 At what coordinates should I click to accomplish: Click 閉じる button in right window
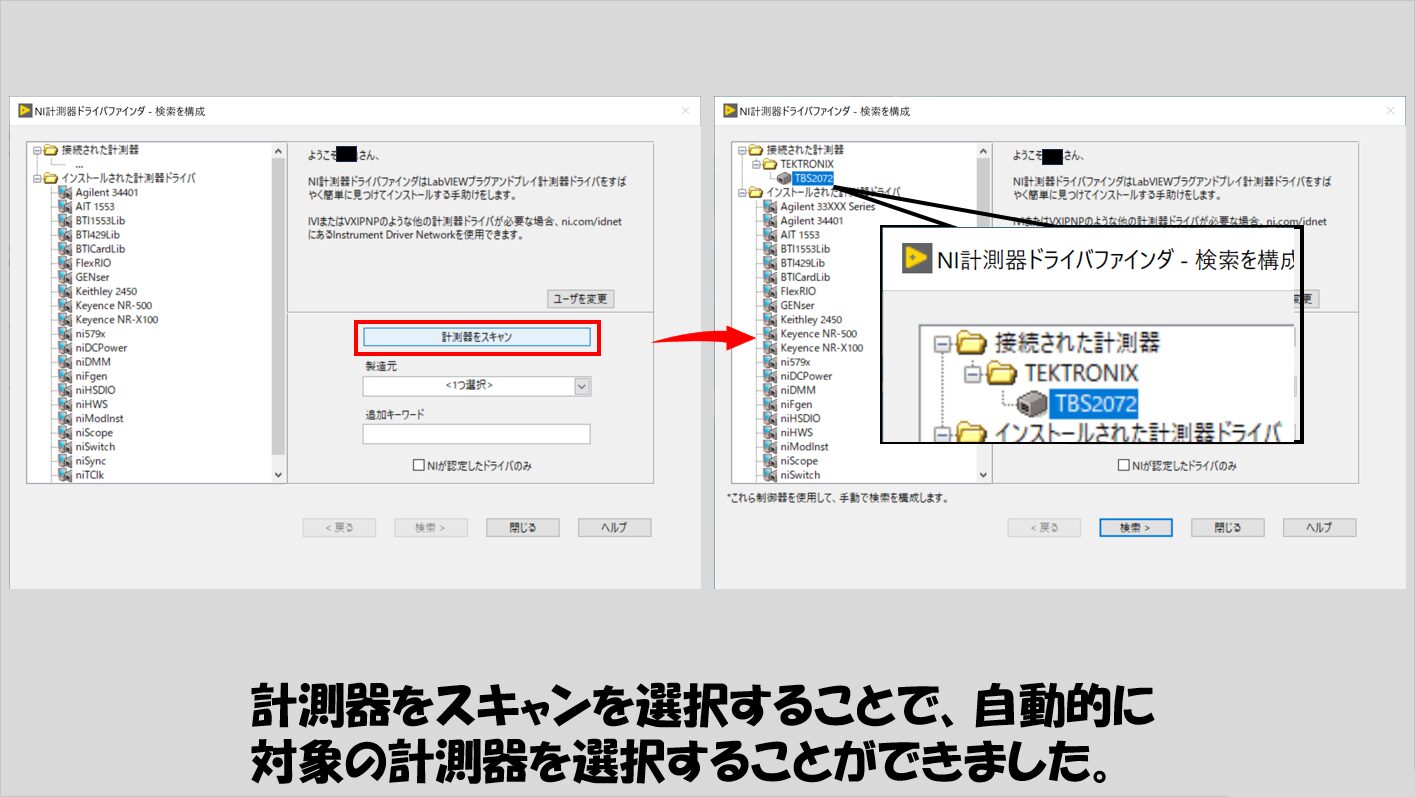coord(1228,527)
